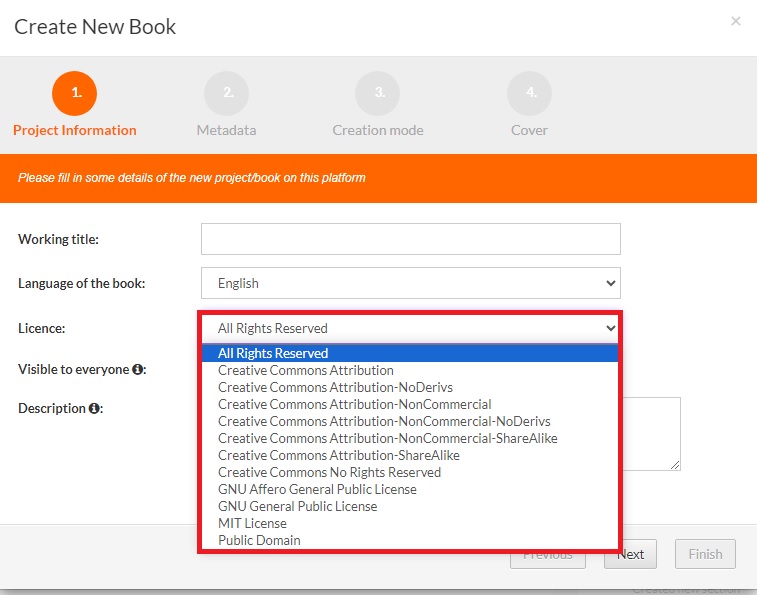Open the Language of the book dropdown
Image resolution: width=757 pixels, height=595 pixels.
point(410,283)
